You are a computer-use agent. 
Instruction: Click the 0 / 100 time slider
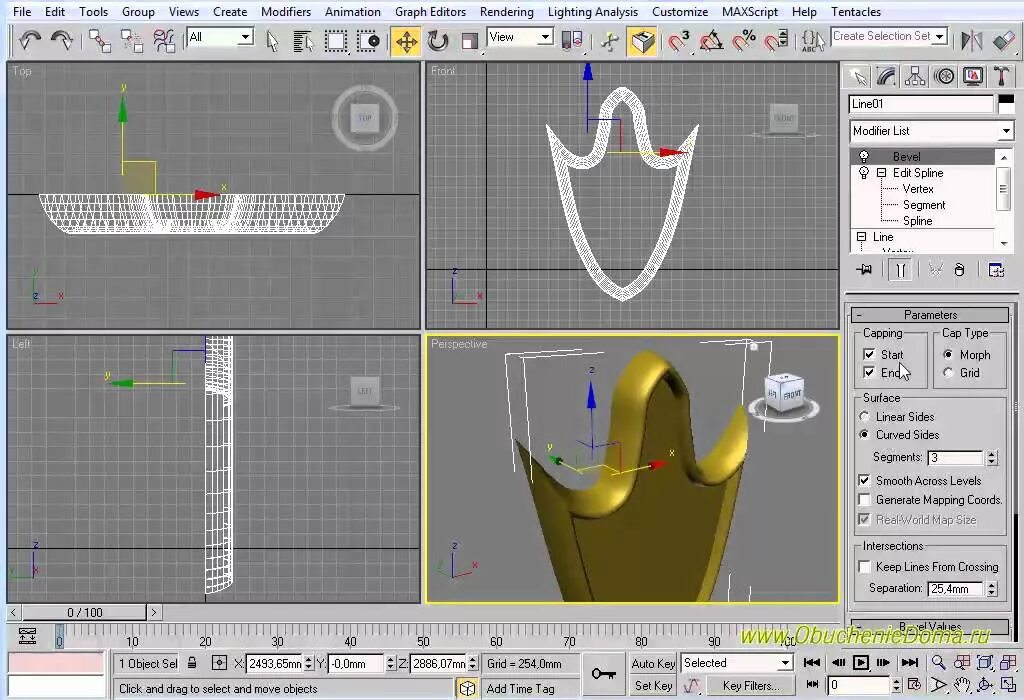point(84,612)
